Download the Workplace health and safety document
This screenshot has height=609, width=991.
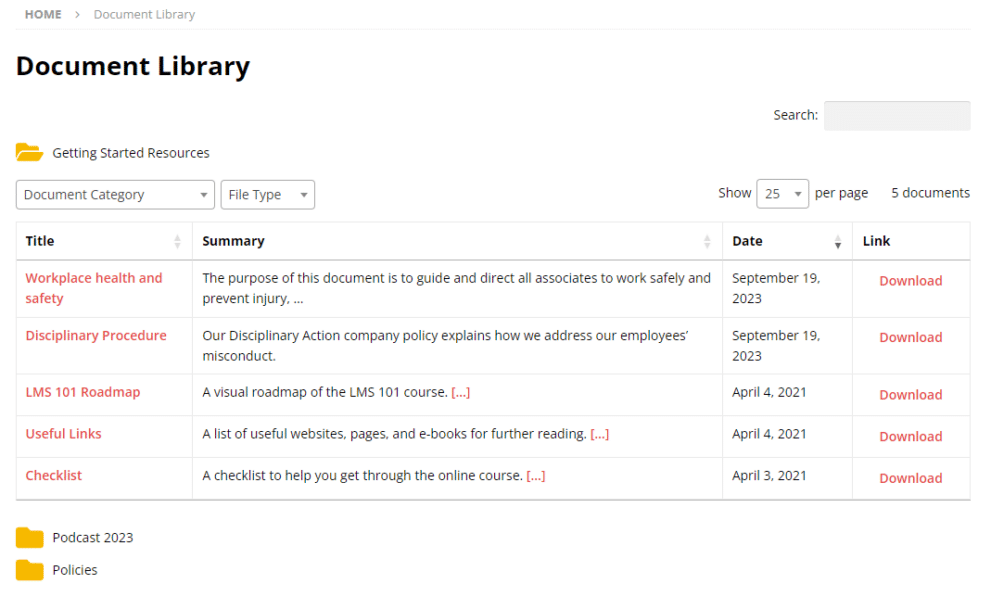click(x=910, y=281)
